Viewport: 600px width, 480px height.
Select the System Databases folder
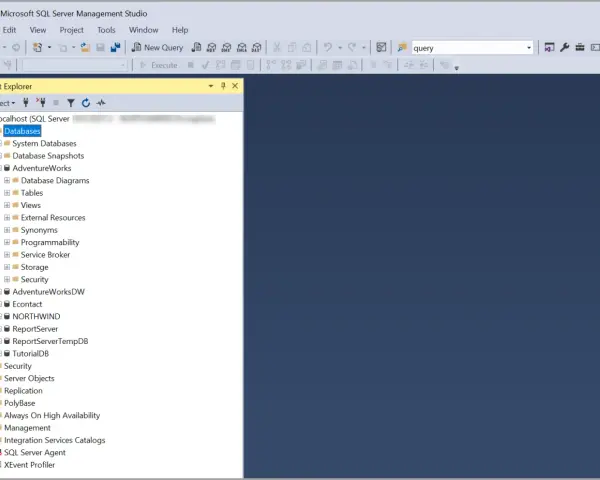point(44,143)
